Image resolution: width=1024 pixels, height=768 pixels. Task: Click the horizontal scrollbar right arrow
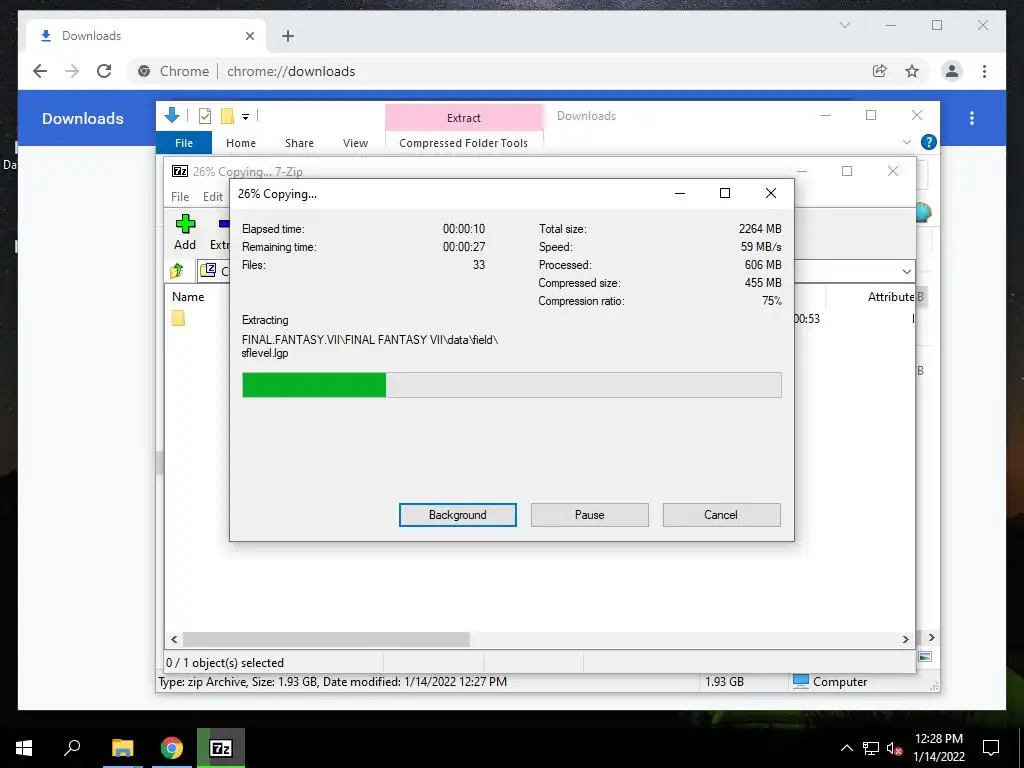click(x=905, y=639)
